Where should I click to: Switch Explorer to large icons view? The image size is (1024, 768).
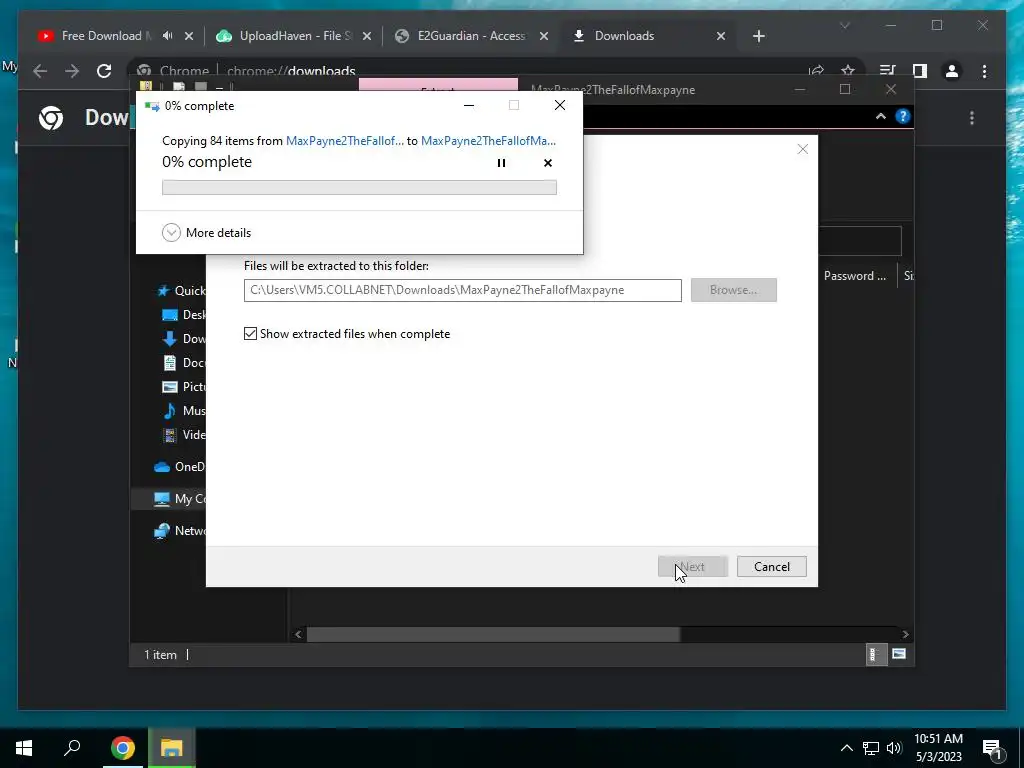click(899, 654)
